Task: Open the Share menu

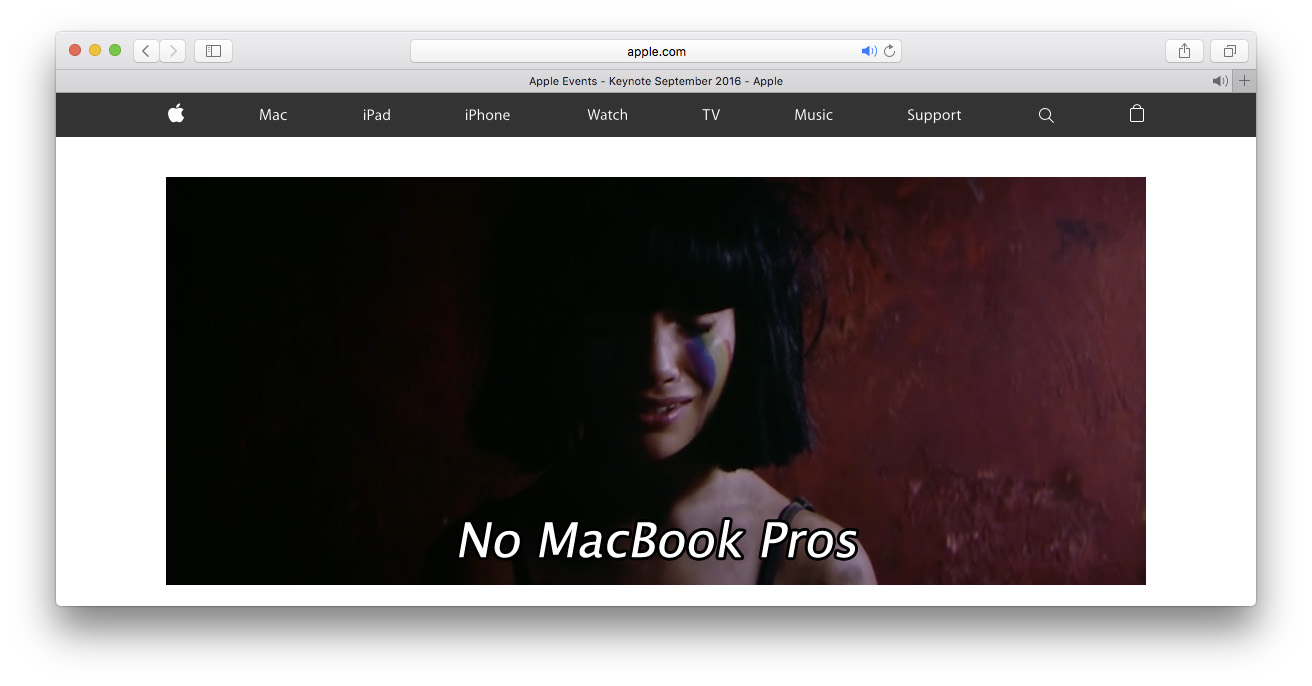Action: click(x=1184, y=51)
